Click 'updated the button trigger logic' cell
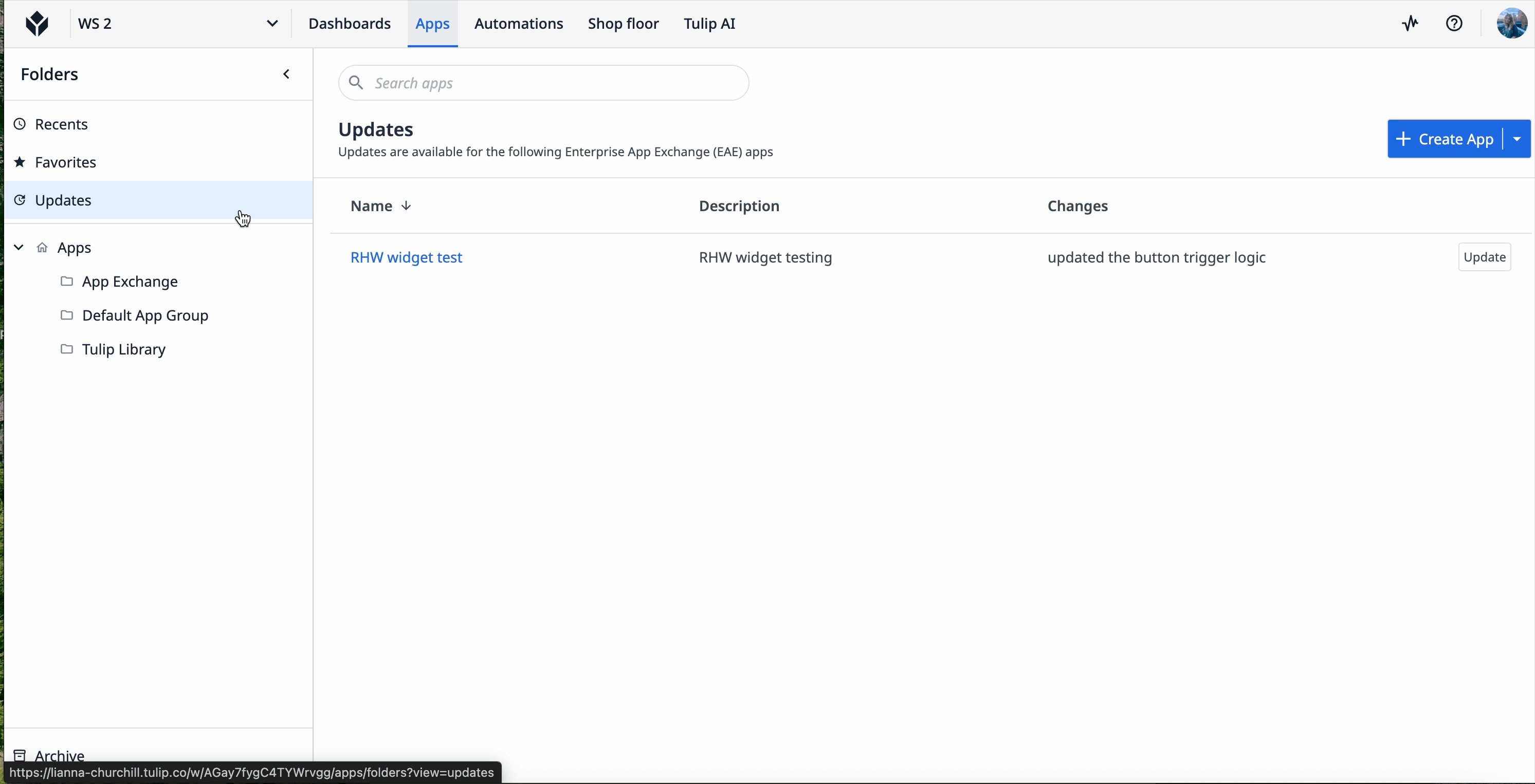 (x=1157, y=257)
